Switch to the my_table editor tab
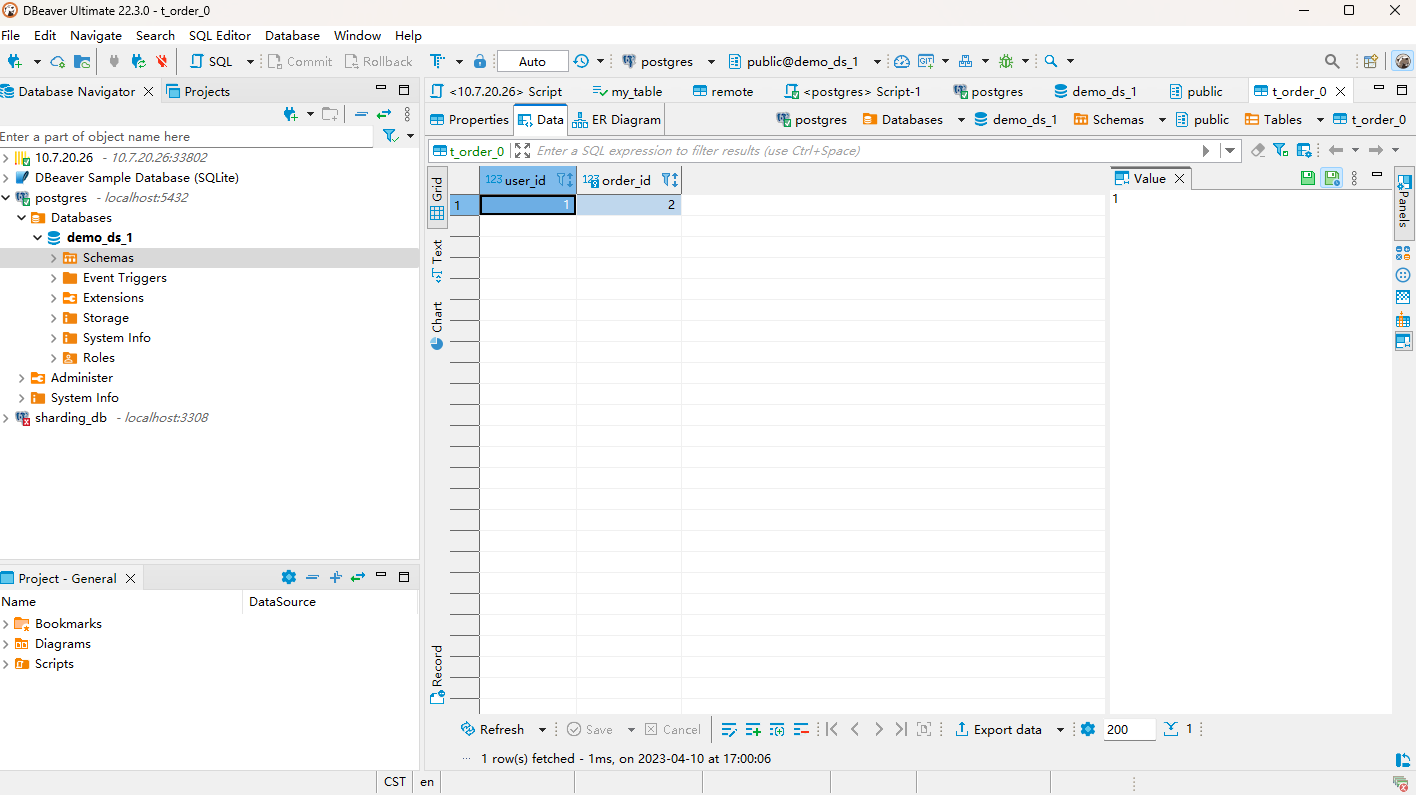The height and width of the screenshot is (795, 1416). pyautogui.click(x=627, y=91)
